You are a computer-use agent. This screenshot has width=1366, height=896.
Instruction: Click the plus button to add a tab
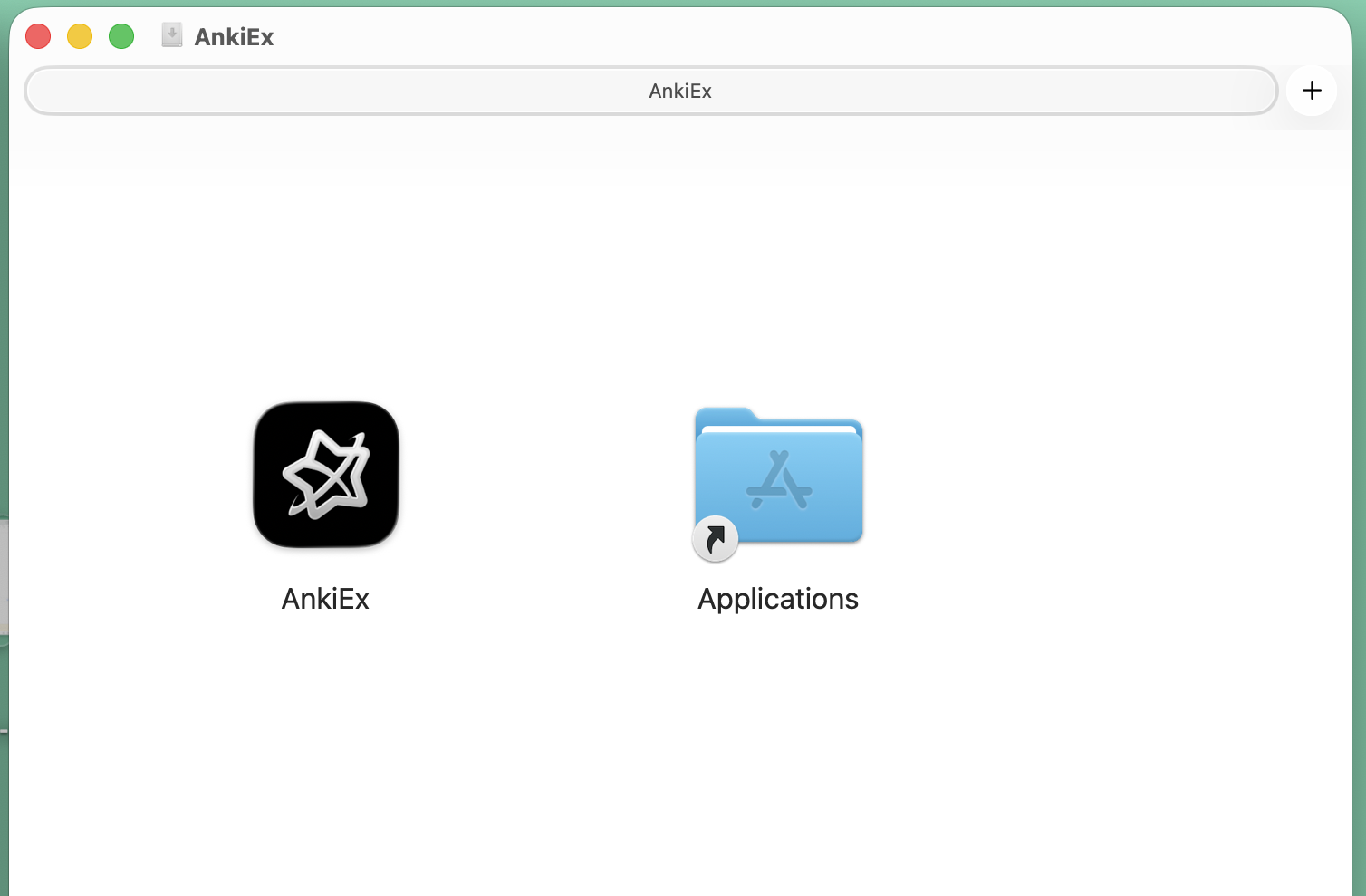point(1311,90)
